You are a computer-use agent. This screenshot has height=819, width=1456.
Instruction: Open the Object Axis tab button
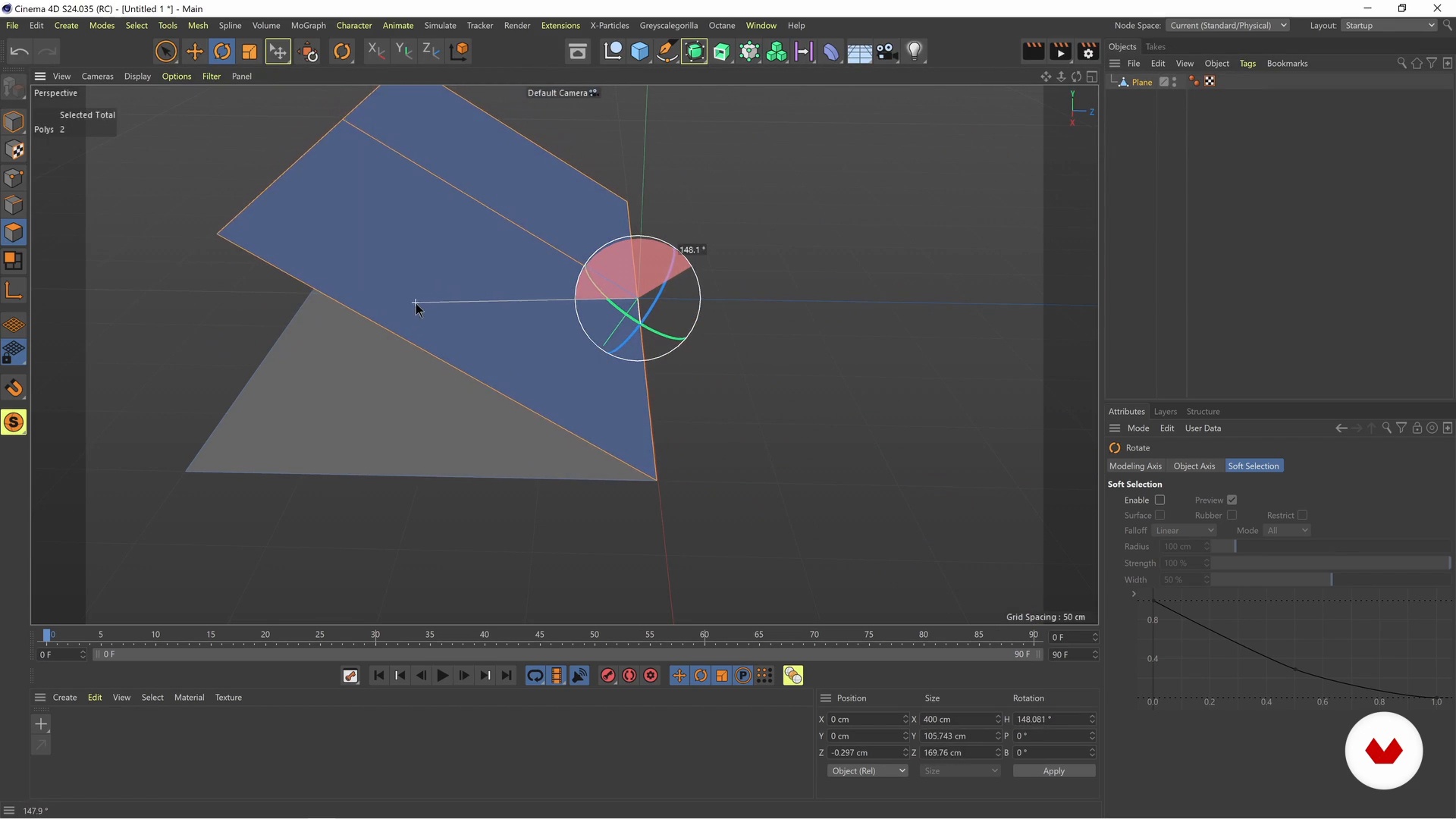pyautogui.click(x=1194, y=466)
